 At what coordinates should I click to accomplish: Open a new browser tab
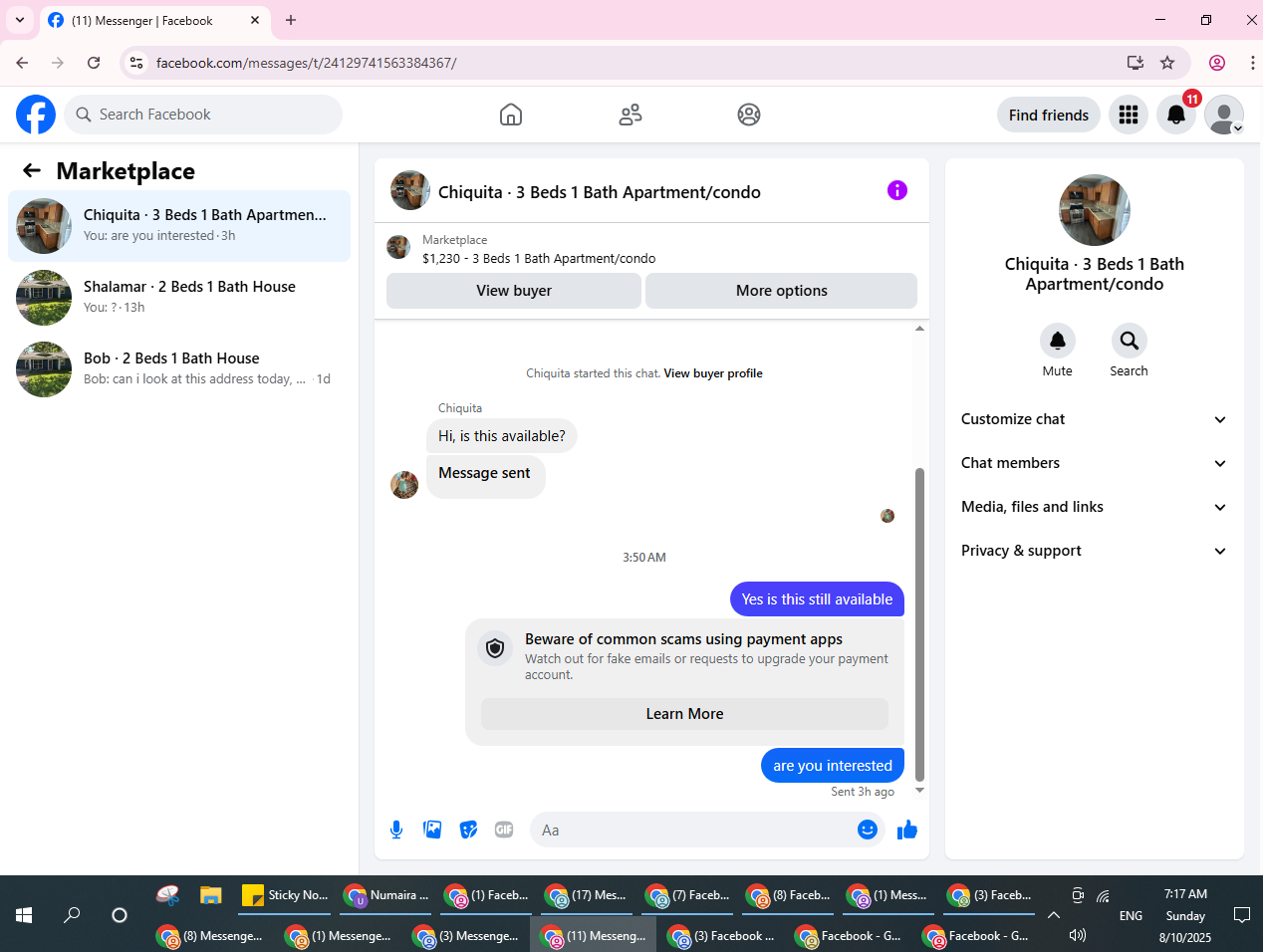pos(291,20)
